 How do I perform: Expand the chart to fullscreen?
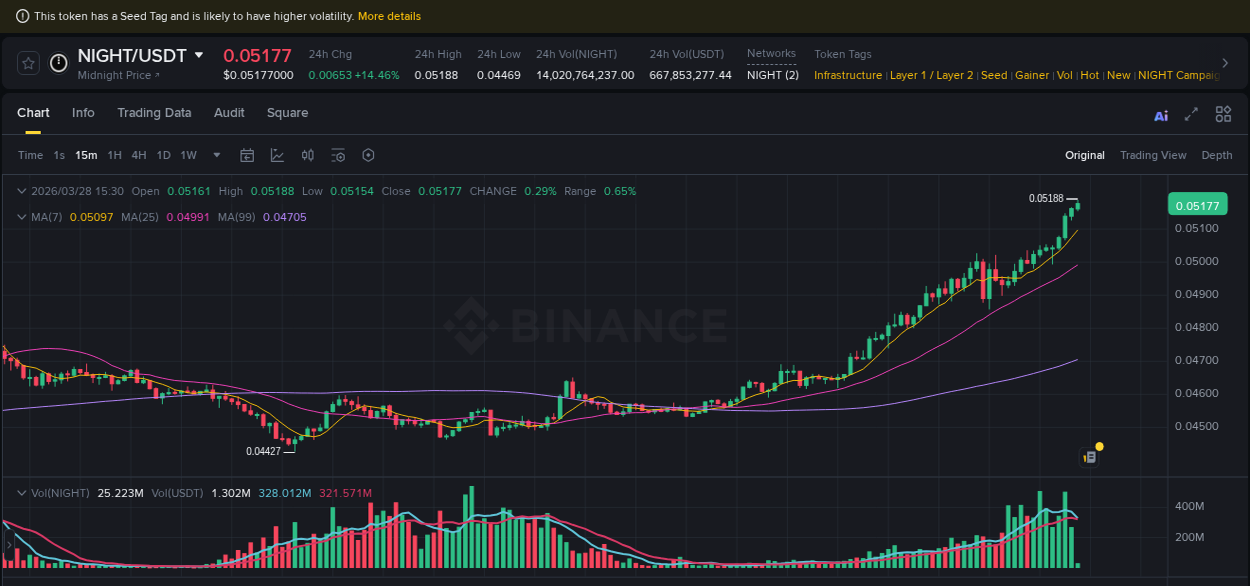click(1191, 114)
